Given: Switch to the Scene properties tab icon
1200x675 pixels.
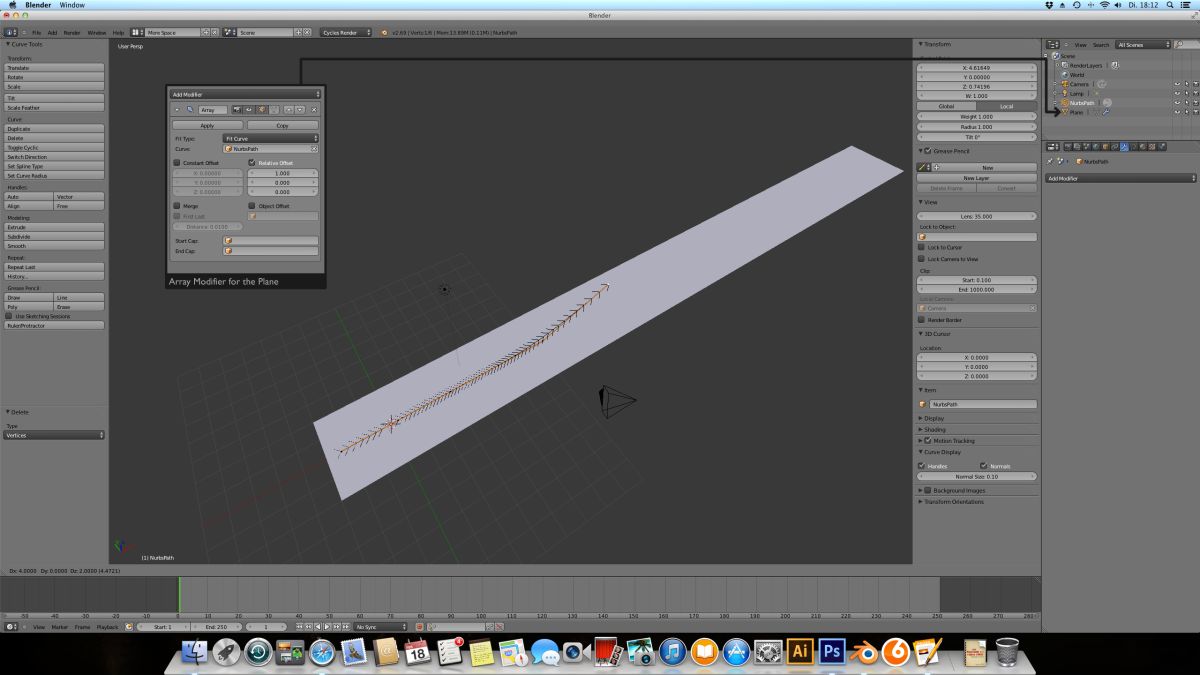Looking at the screenshot, I should coord(1086,146).
